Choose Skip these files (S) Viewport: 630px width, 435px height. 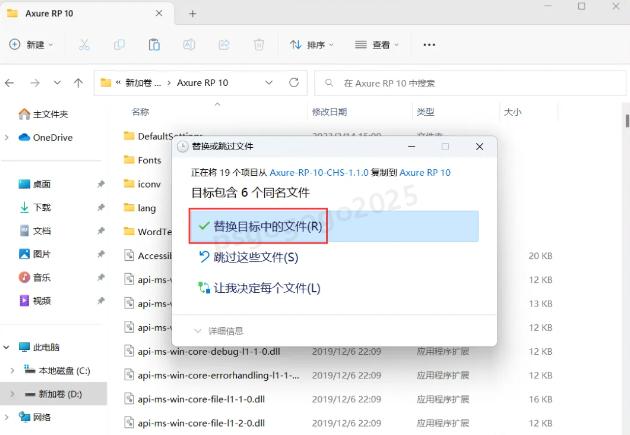coord(249,257)
